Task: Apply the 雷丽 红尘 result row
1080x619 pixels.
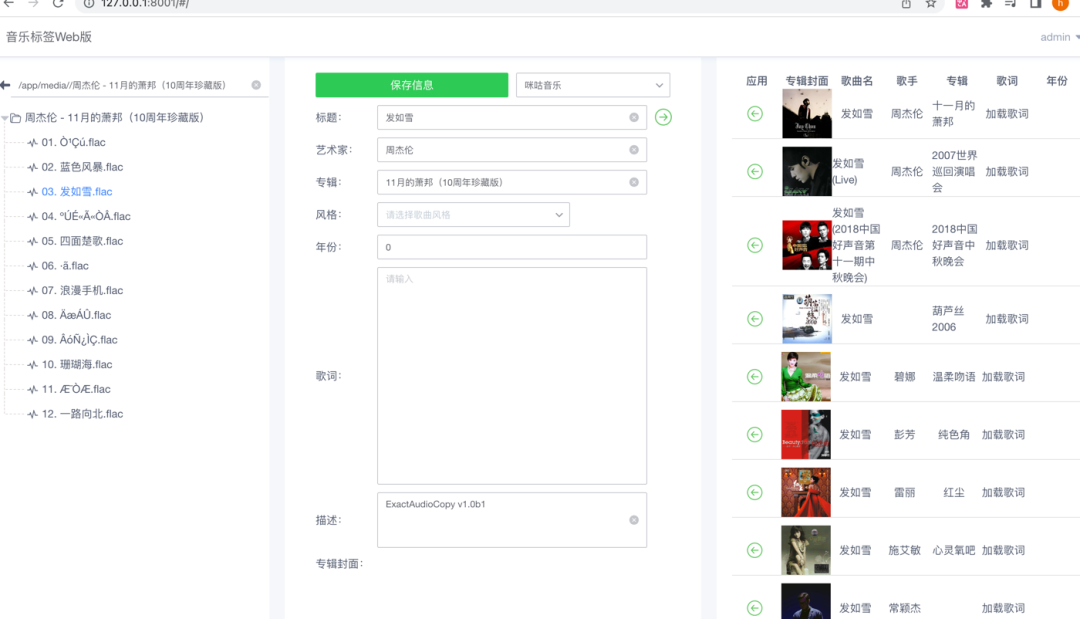Action: [755, 492]
